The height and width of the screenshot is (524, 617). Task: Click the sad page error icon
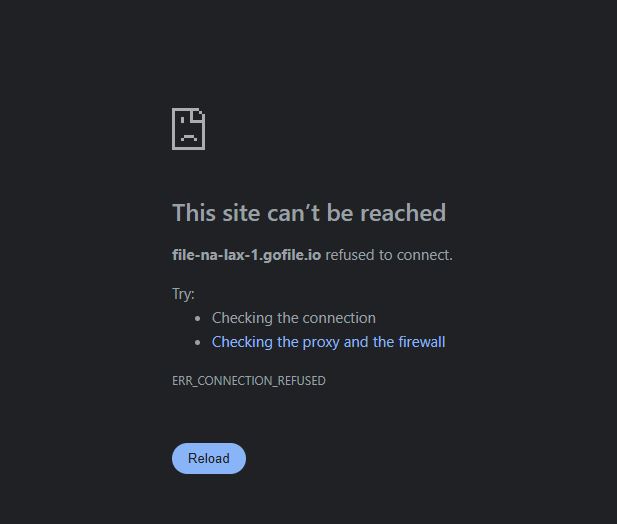(x=188, y=129)
